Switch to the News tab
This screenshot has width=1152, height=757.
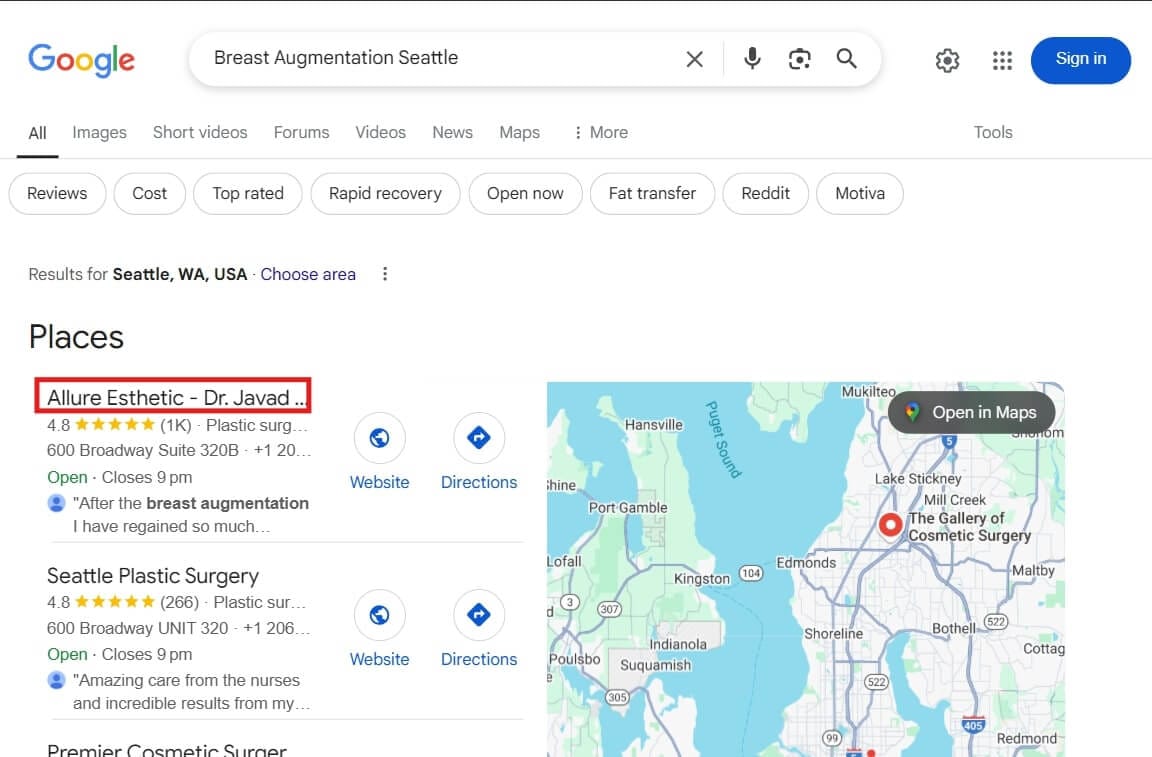point(453,132)
